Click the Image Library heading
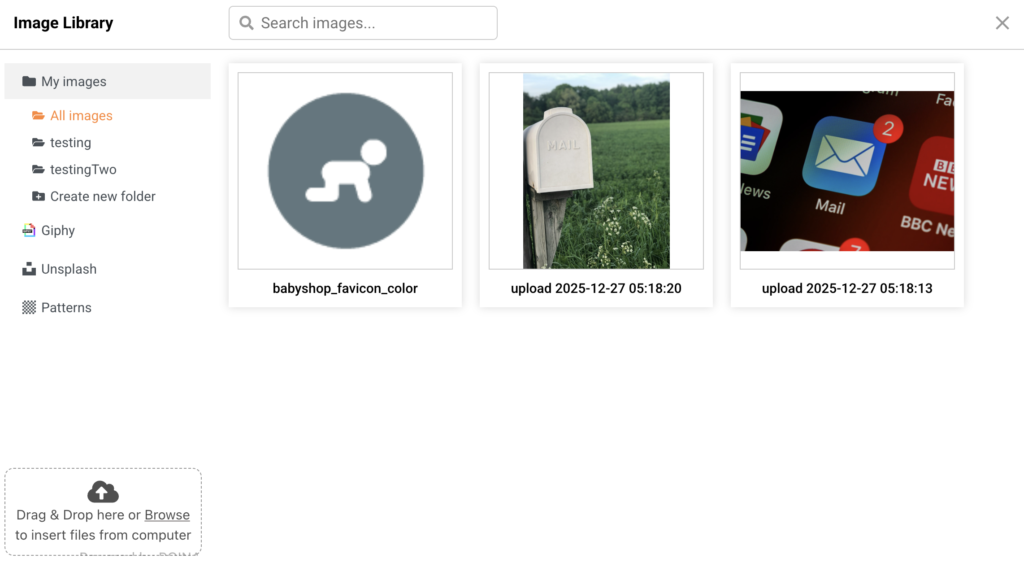1024x567 pixels. pyautogui.click(x=63, y=23)
